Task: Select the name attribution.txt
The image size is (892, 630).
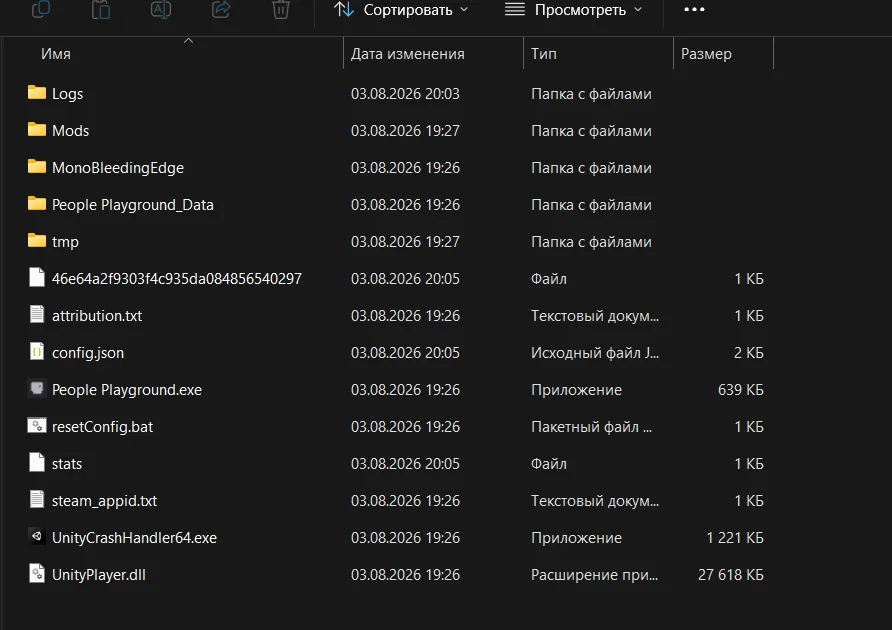Action: 97,316
